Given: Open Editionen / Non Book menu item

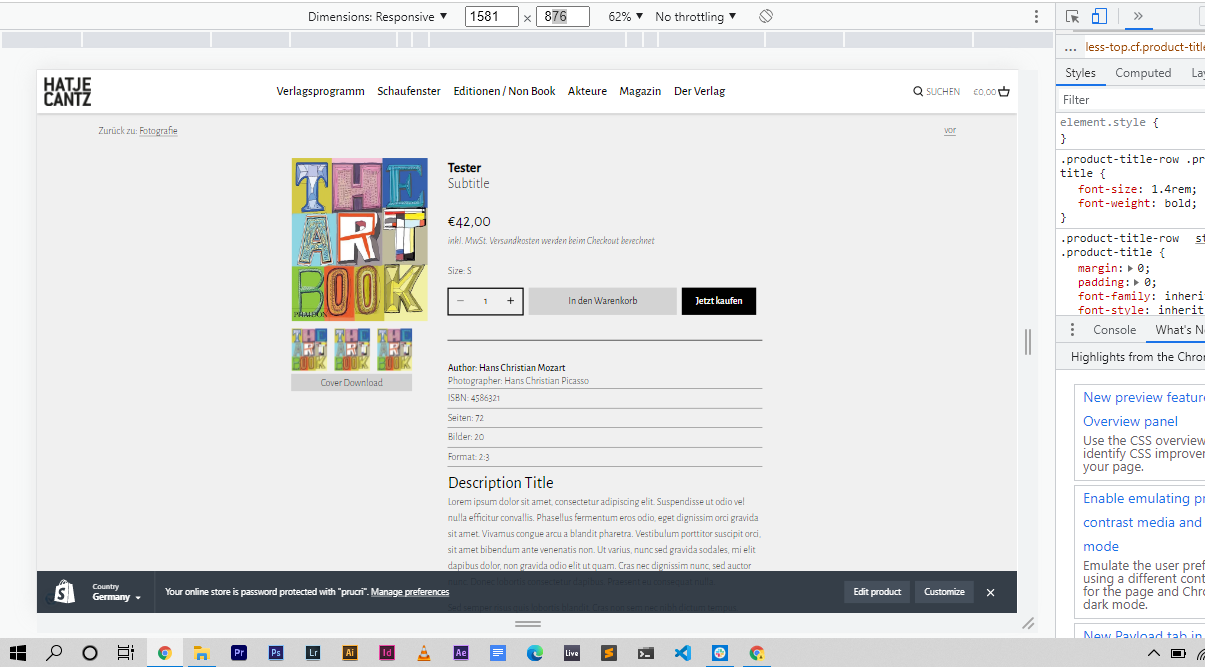Looking at the screenshot, I should (x=504, y=91).
